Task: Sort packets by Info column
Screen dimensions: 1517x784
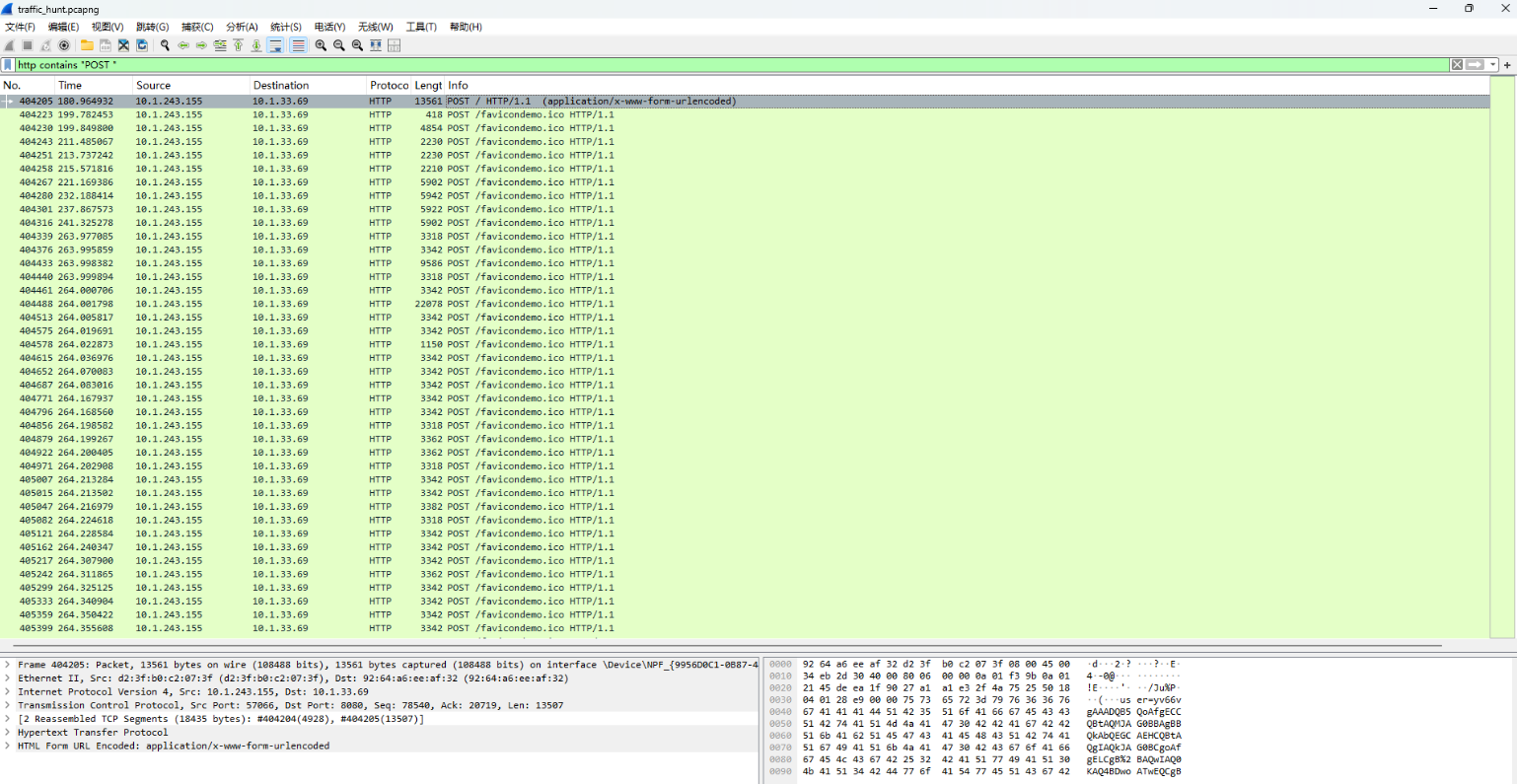Action: [x=967, y=86]
